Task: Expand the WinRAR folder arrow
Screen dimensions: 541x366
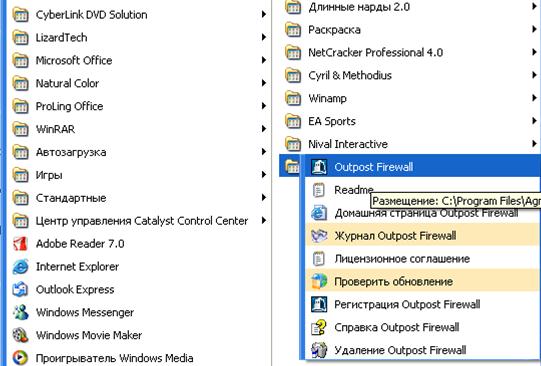Action: 264,129
